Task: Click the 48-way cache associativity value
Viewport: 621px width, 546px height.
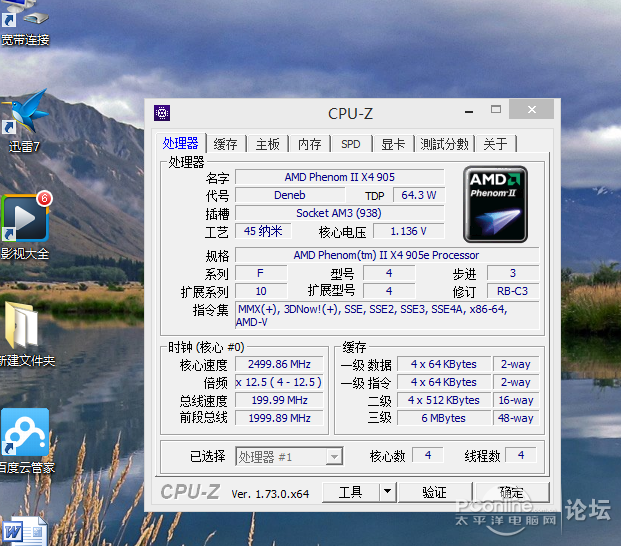Action: pyautogui.click(x=516, y=418)
